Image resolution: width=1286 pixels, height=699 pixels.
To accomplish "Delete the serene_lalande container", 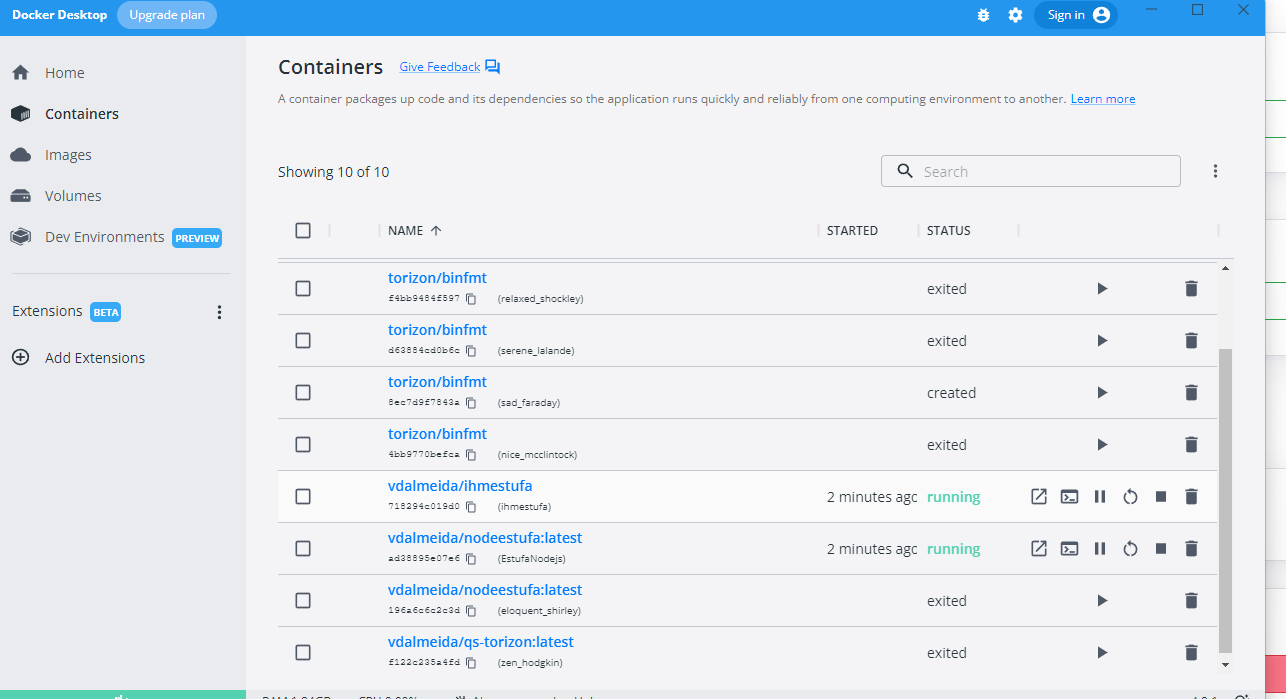I will pos(1191,340).
